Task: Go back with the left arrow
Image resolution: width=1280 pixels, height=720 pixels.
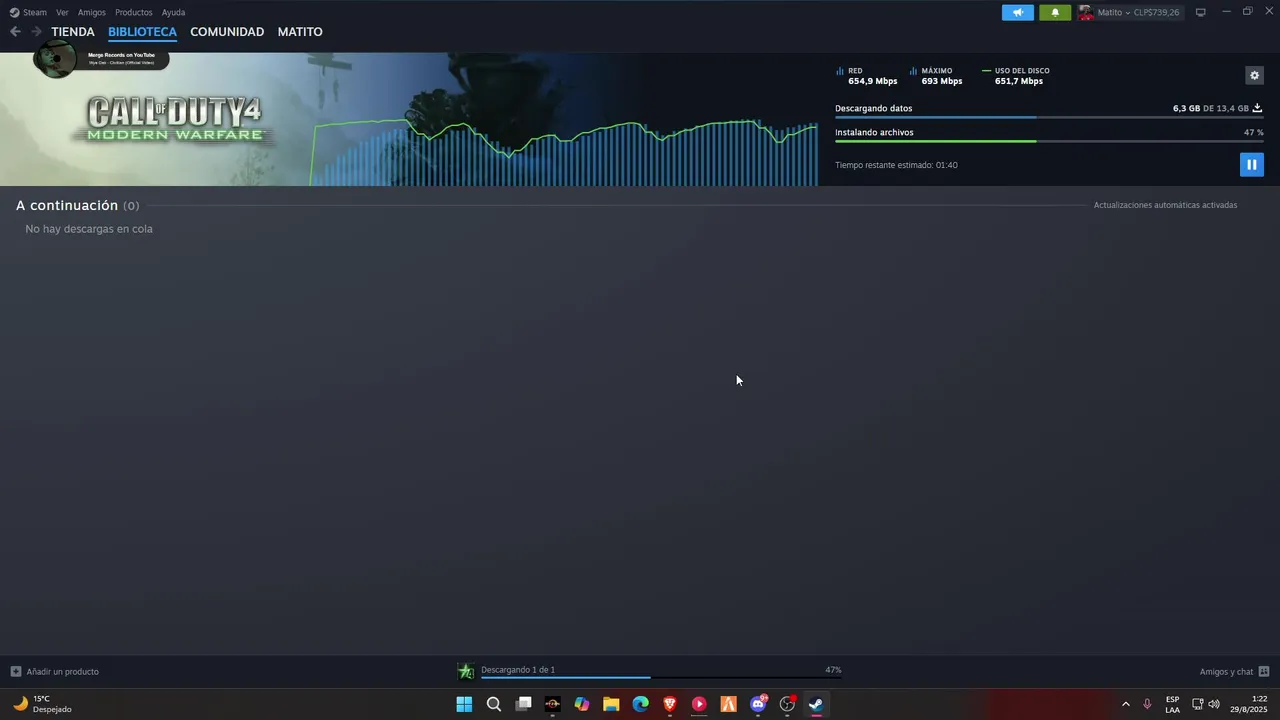Action: (x=15, y=32)
